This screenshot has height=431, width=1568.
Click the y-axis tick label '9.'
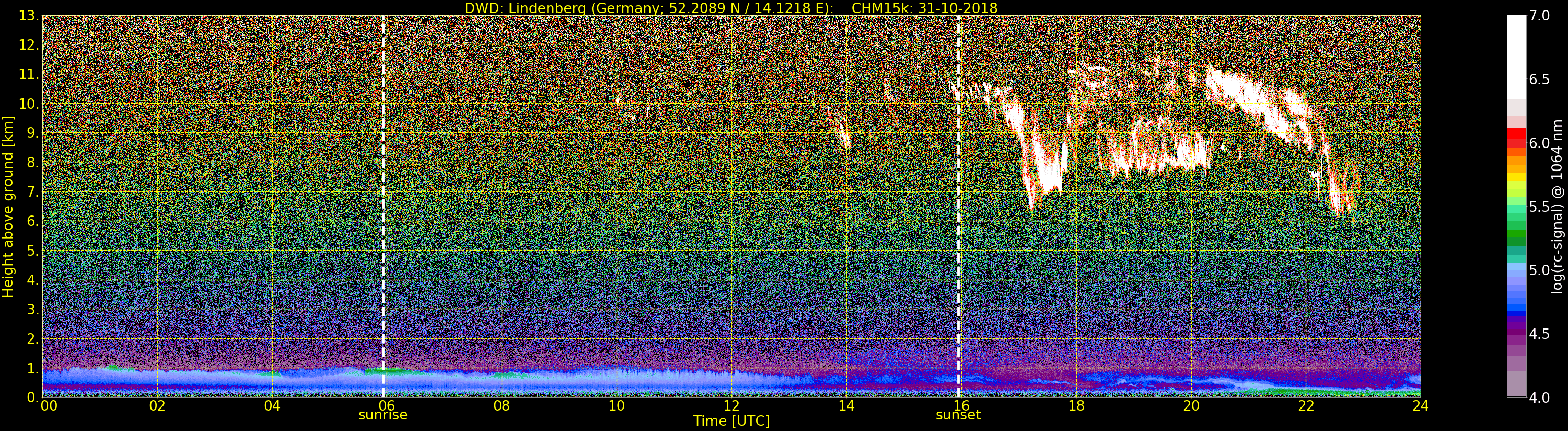[32, 133]
